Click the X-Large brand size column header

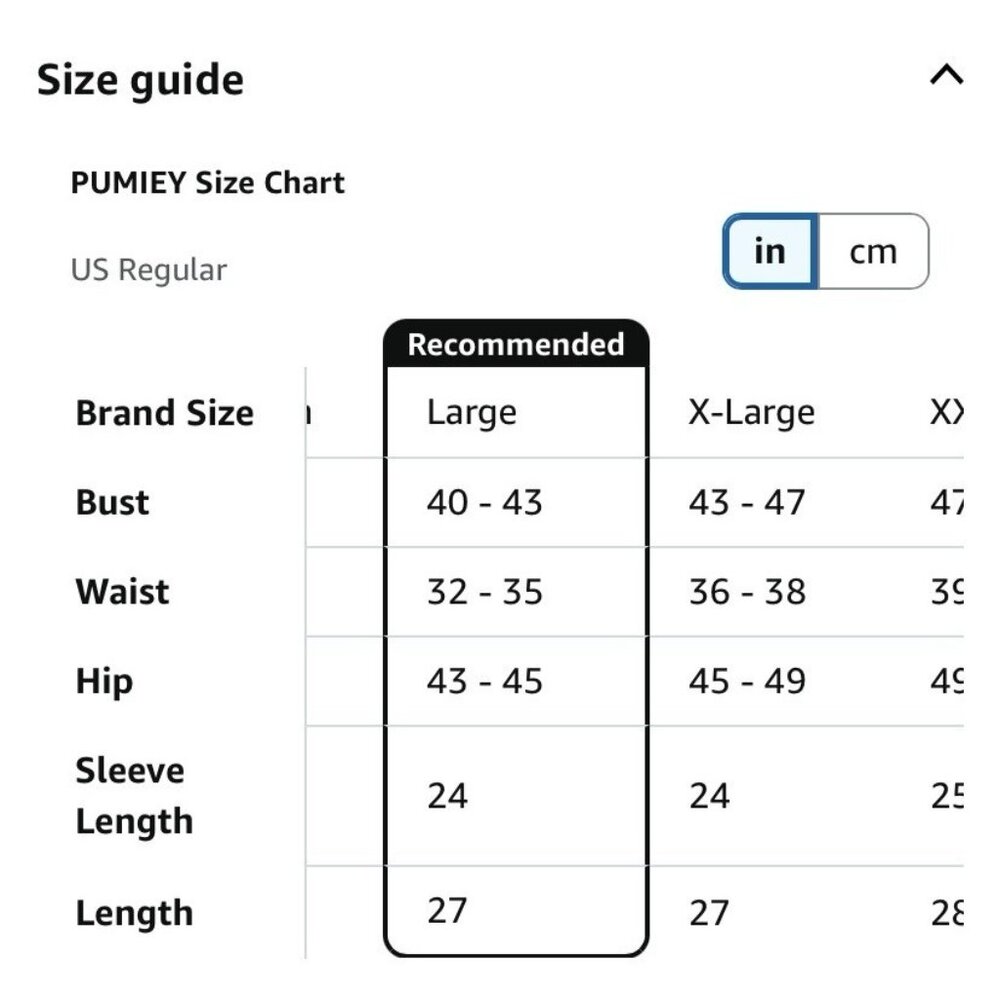(751, 413)
